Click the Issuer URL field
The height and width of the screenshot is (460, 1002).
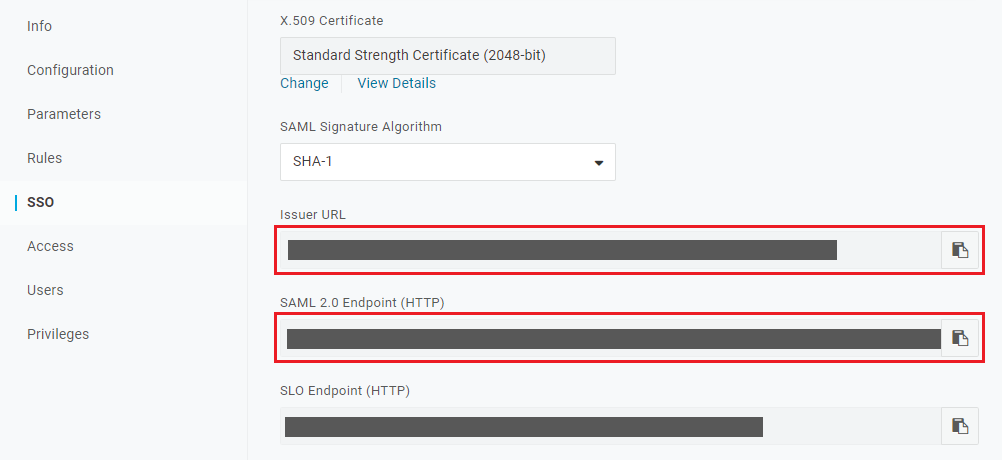pyautogui.click(x=610, y=250)
